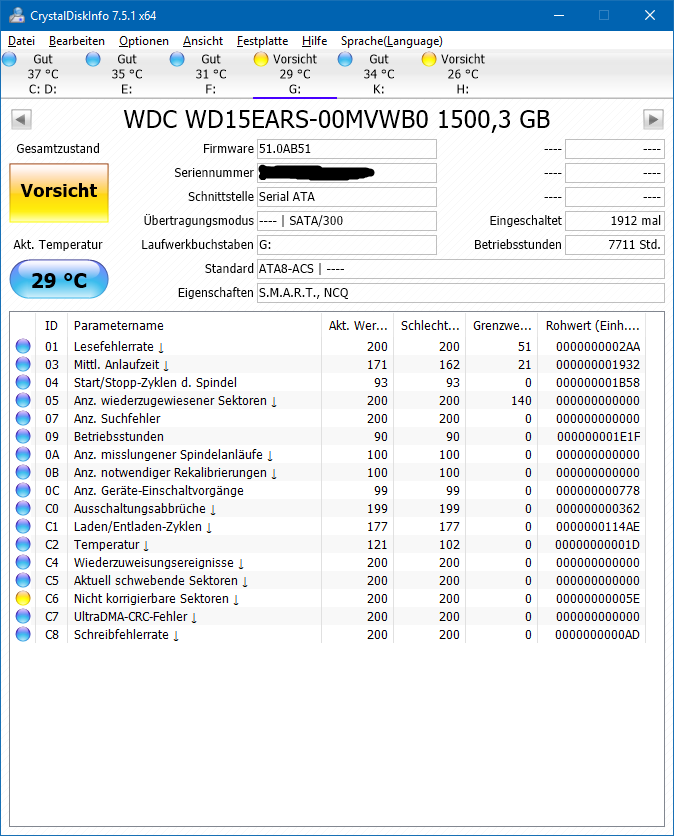Click the Eigenschaften field S.M.A.R.T., NCQ
Image resolution: width=674 pixels, height=836 pixels.
461,293
